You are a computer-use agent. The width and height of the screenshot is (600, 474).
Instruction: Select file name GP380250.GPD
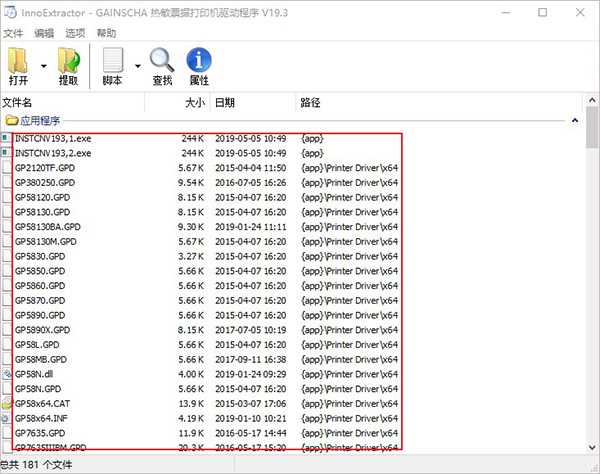[x=45, y=182]
